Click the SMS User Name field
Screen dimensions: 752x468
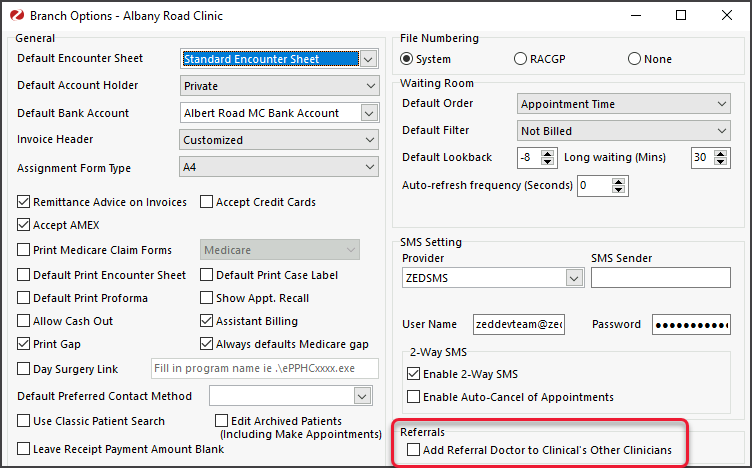[519, 325]
